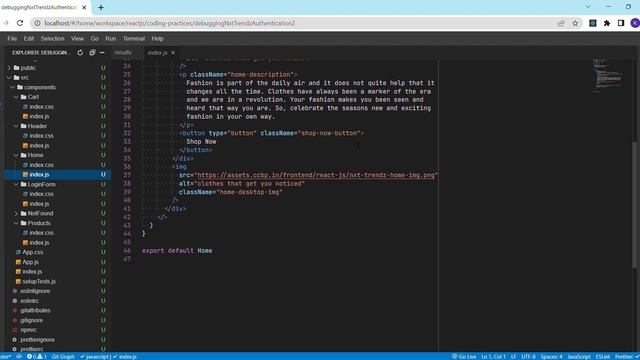Open index.js under Products folder
The image size is (640, 360).
pos(39,242)
